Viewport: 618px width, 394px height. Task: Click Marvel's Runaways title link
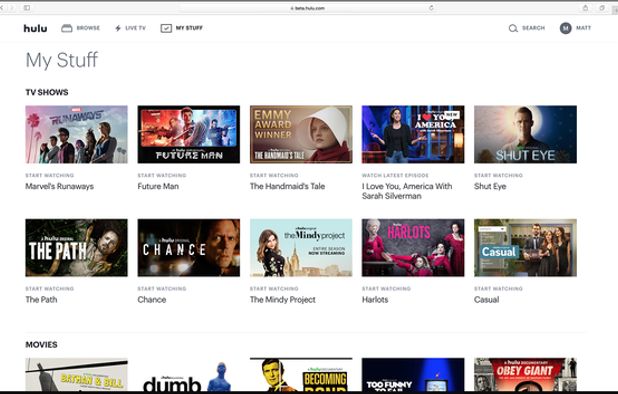tap(60, 186)
